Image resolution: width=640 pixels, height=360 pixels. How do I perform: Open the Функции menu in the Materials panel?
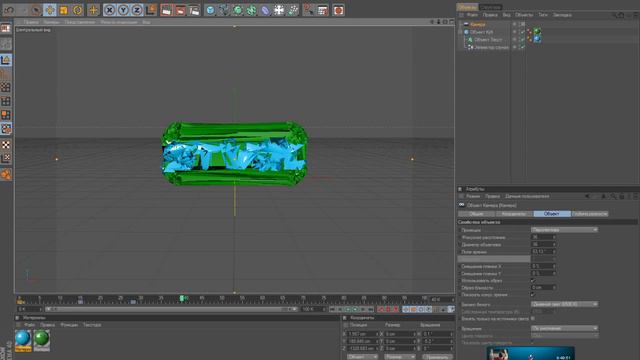coord(69,325)
